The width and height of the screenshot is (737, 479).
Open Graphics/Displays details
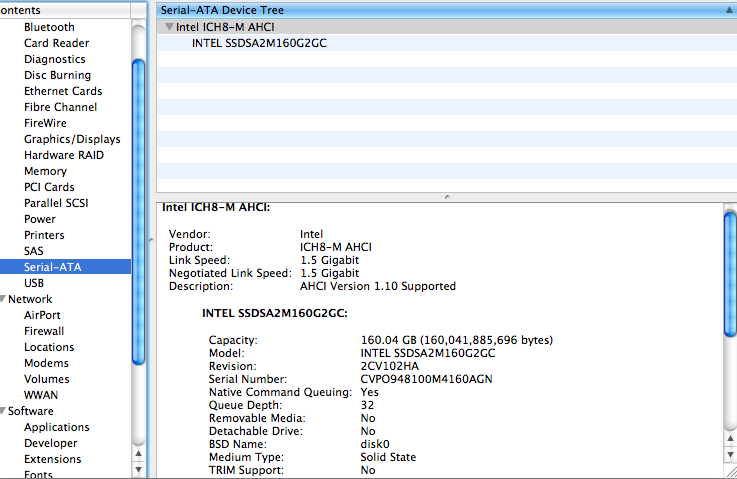72,139
